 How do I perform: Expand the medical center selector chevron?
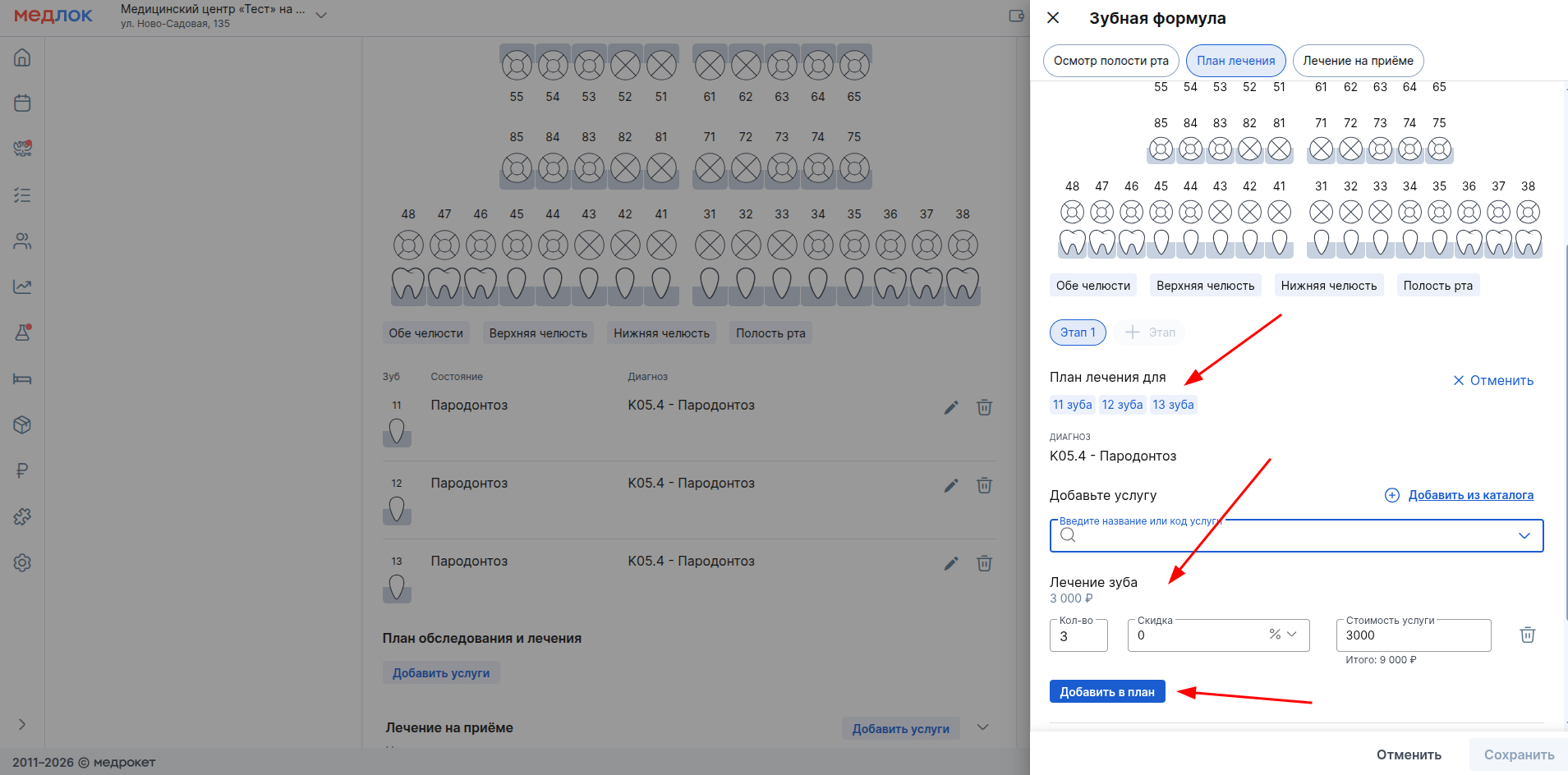click(321, 16)
